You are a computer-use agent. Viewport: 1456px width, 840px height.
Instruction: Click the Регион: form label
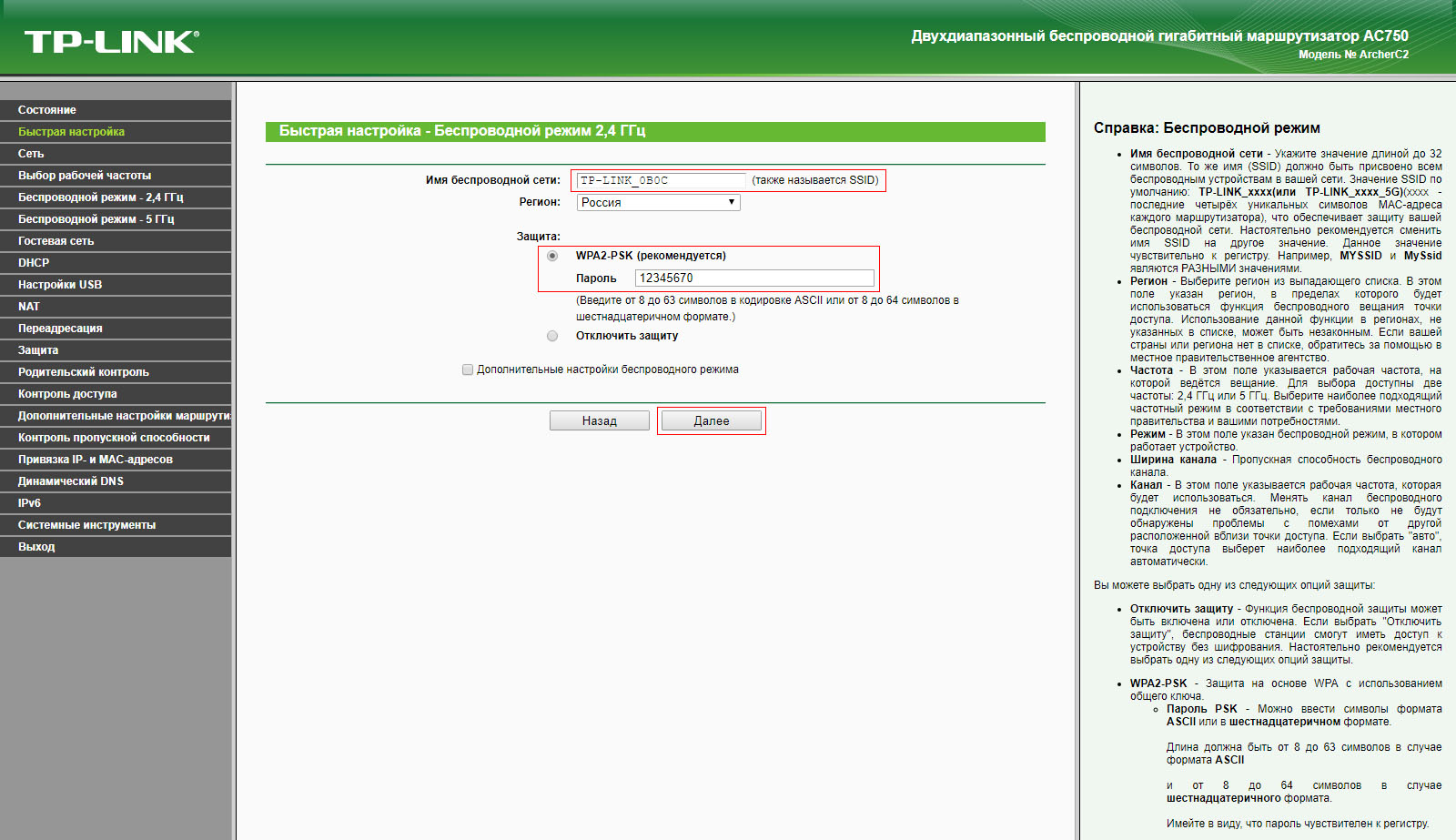tap(540, 202)
